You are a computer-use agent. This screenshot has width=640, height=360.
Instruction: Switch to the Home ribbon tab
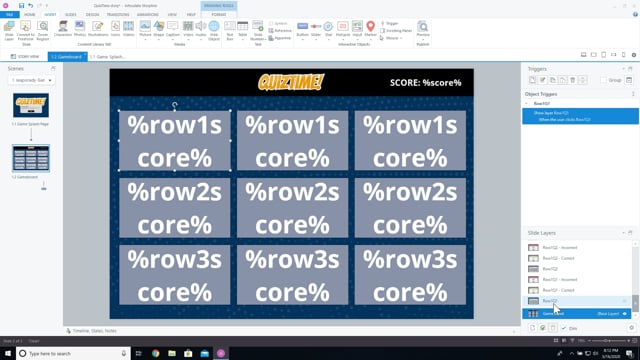coord(29,15)
